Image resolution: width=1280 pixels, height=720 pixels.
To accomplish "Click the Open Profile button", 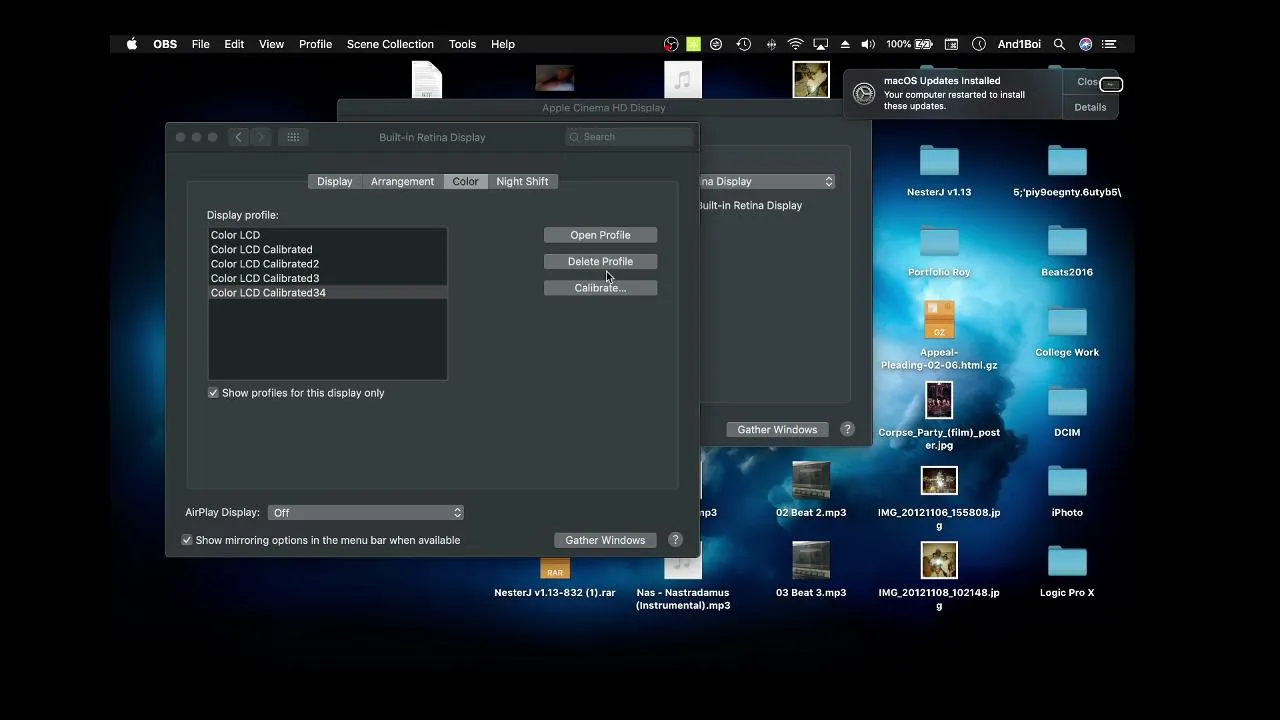I will tap(600, 235).
